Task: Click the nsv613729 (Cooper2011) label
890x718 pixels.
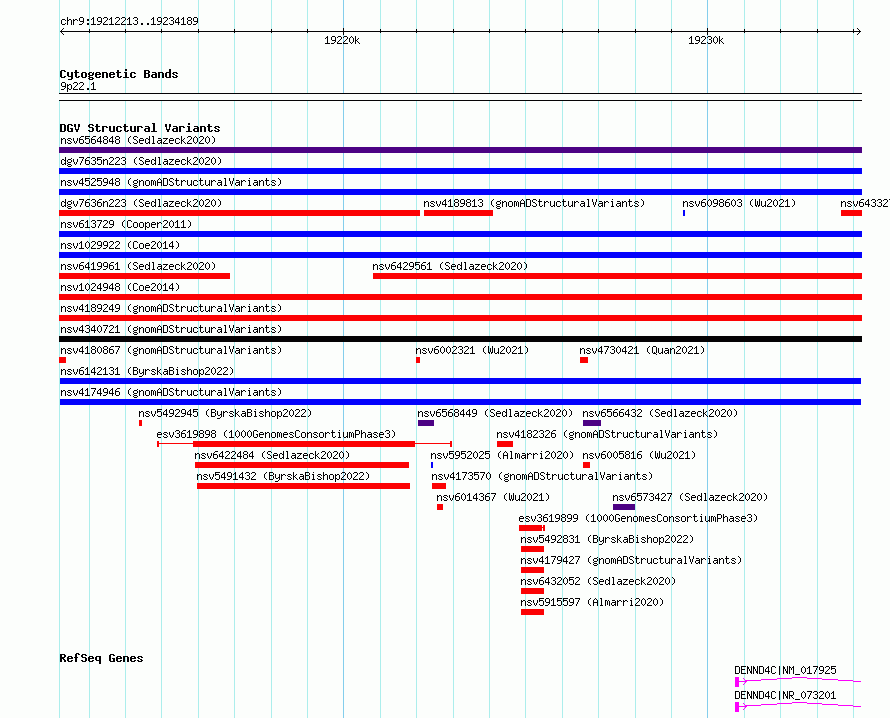Action: point(126,224)
